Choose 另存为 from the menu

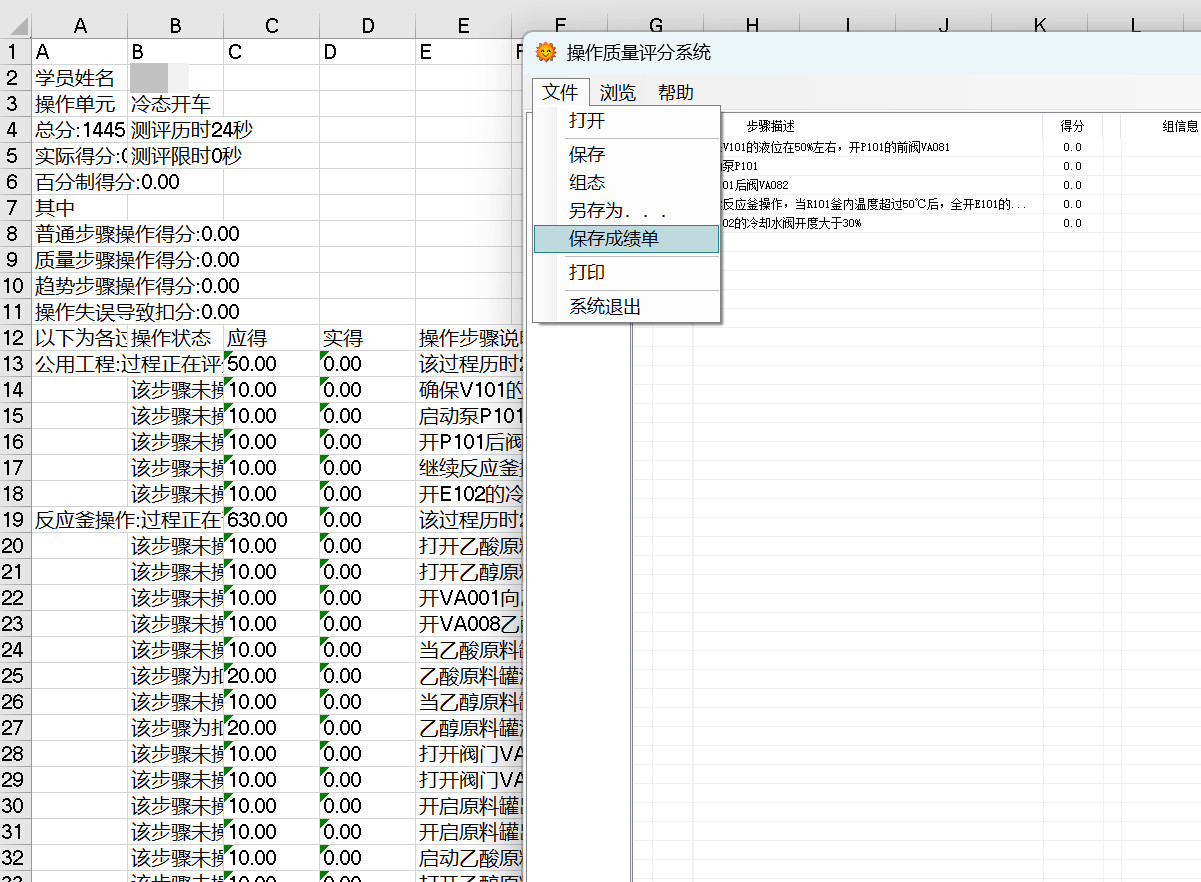(x=617, y=211)
